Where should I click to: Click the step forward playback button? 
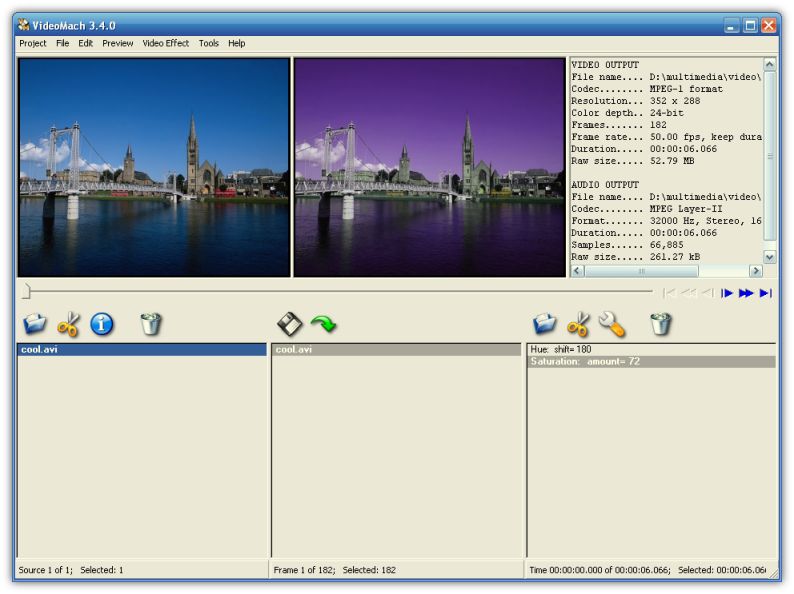click(x=727, y=293)
